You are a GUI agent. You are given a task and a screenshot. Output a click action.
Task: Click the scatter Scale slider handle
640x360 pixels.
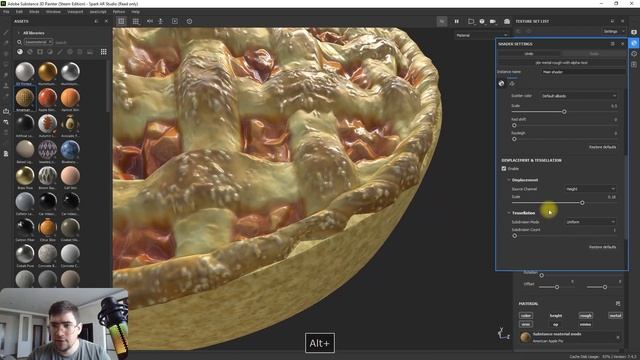pyautogui.click(x=564, y=112)
